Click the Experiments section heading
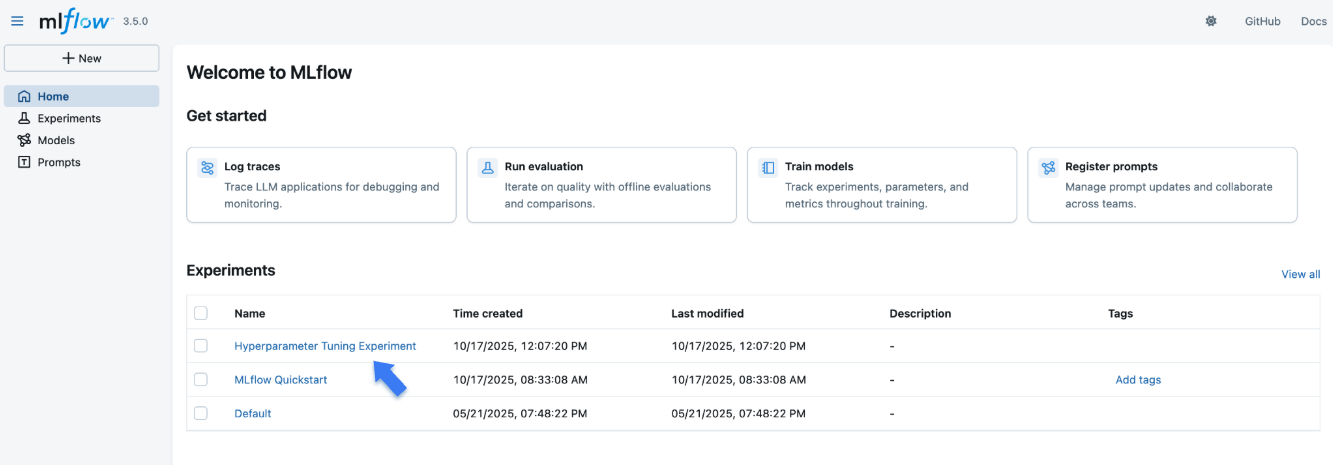 [x=231, y=270]
